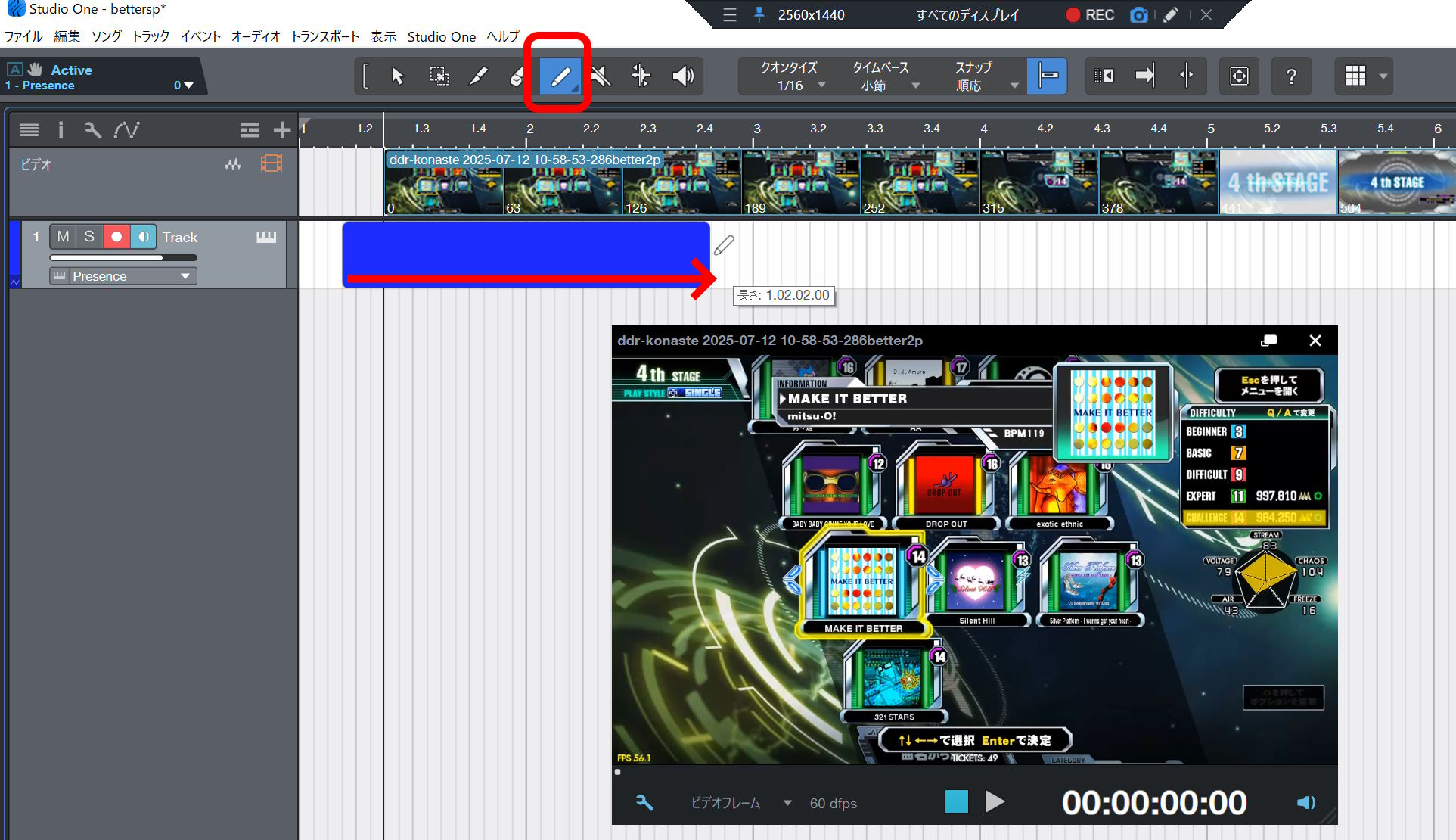The height and width of the screenshot is (840, 1456).
Task: Open track options wrench icon
Action: (x=92, y=130)
